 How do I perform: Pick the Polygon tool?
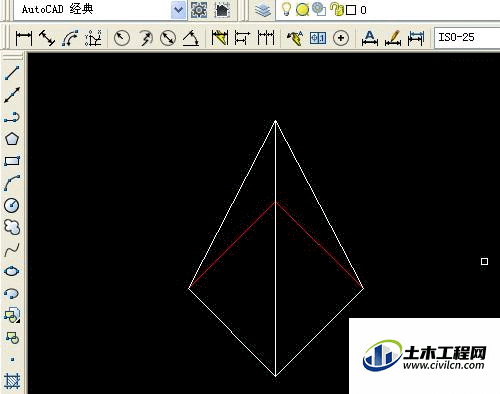click(12, 139)
